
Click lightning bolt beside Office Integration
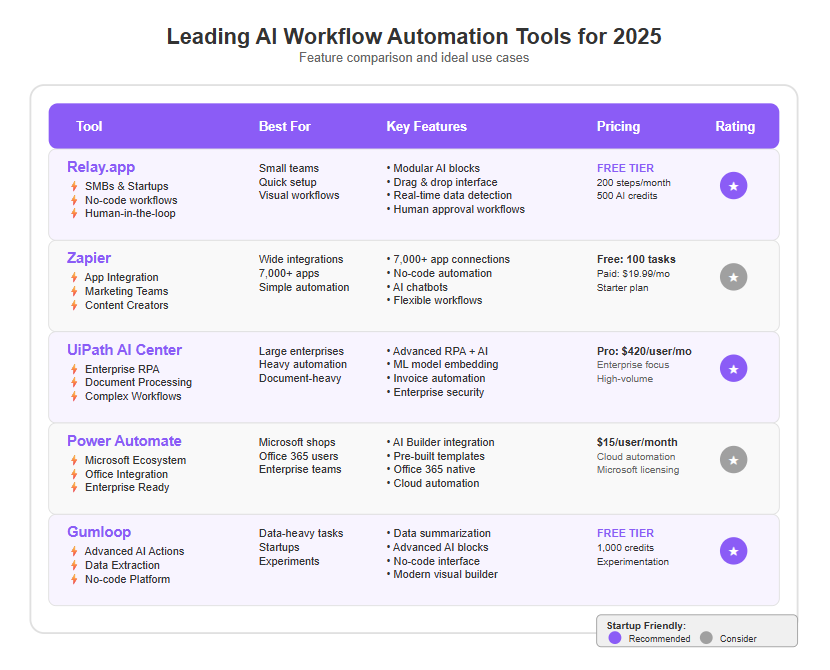pyautogui.click(x=74, y=474)
